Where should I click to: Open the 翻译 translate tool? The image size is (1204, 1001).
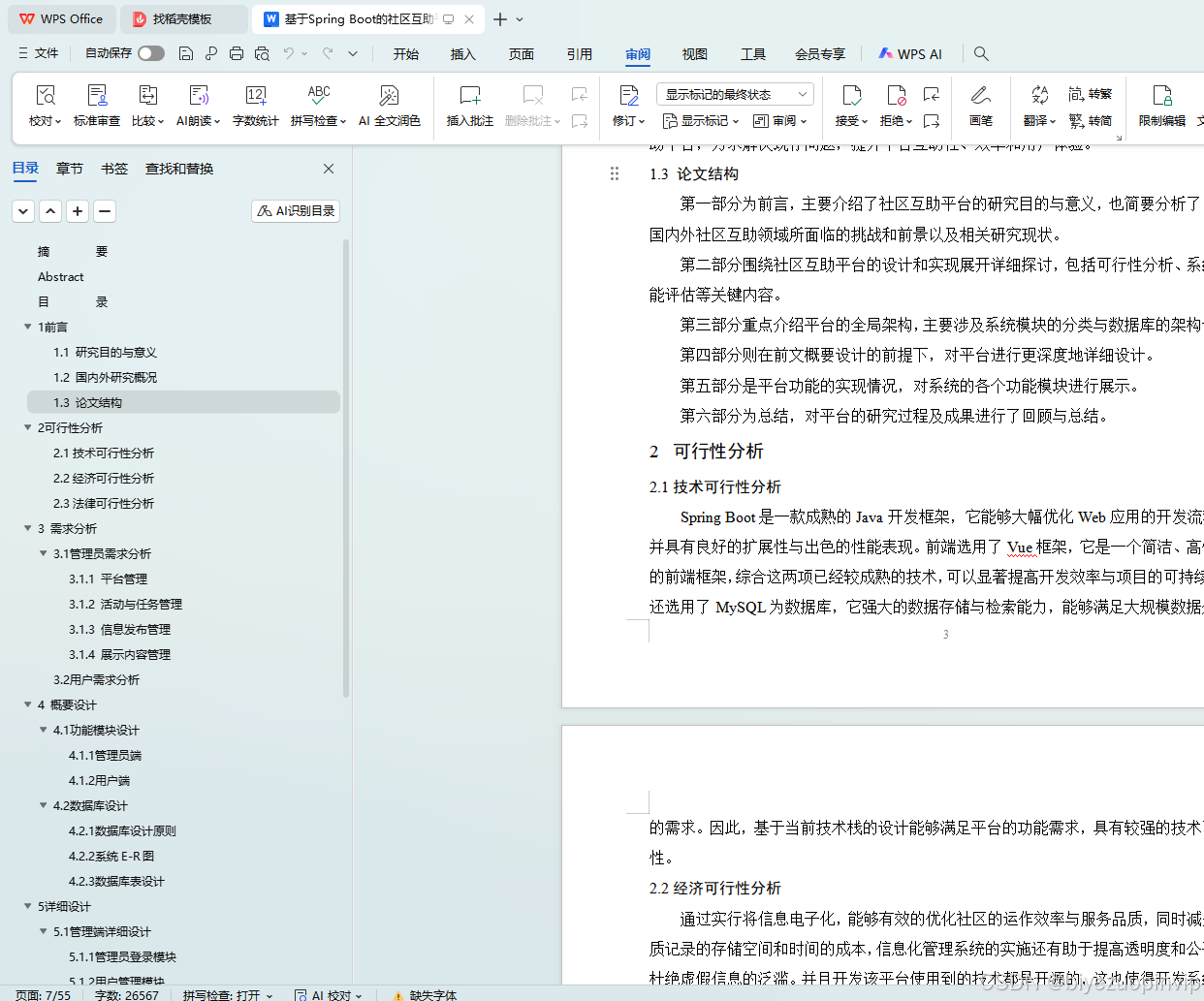point(1039,106)
